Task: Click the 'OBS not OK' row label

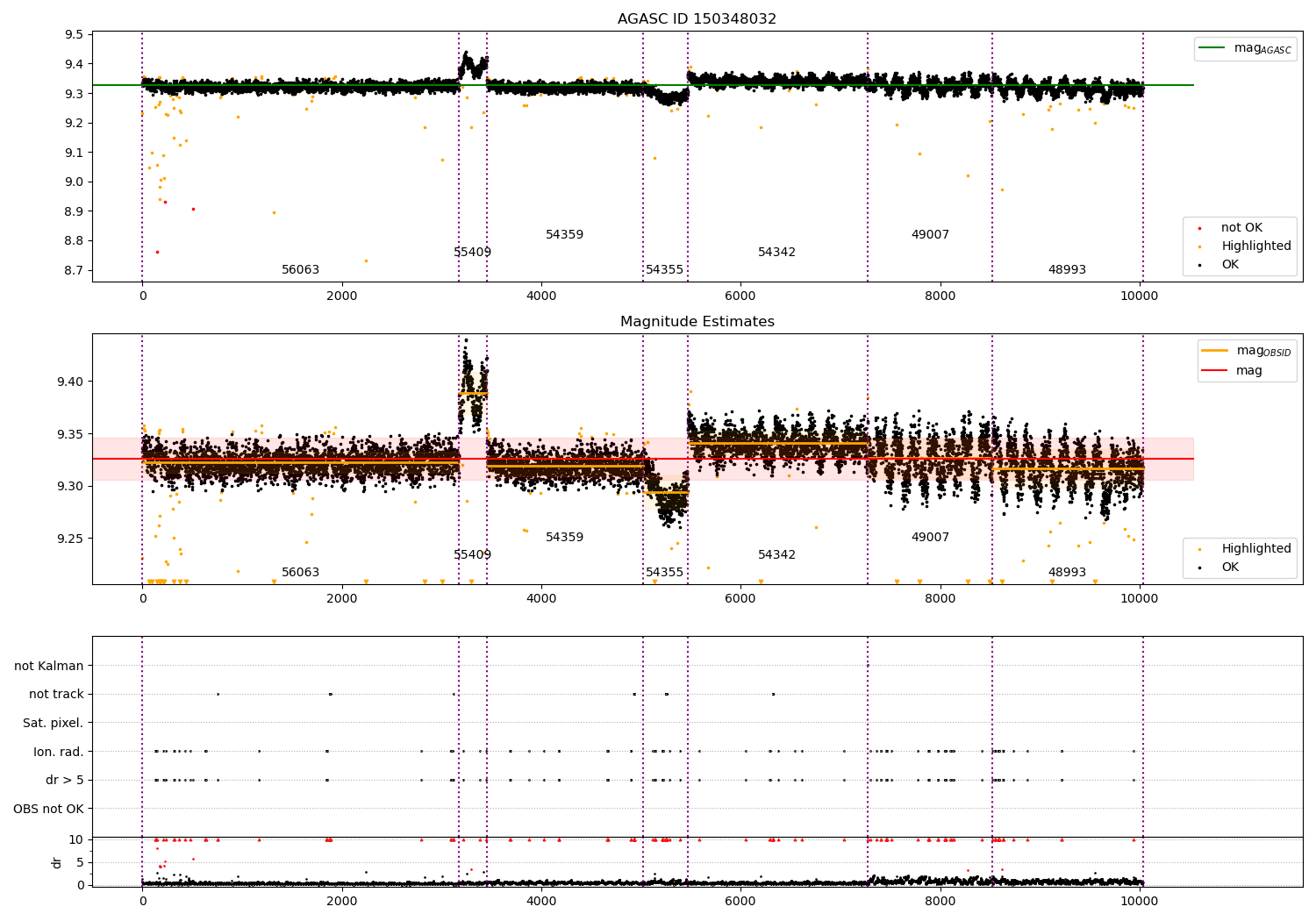Action: 49,809
